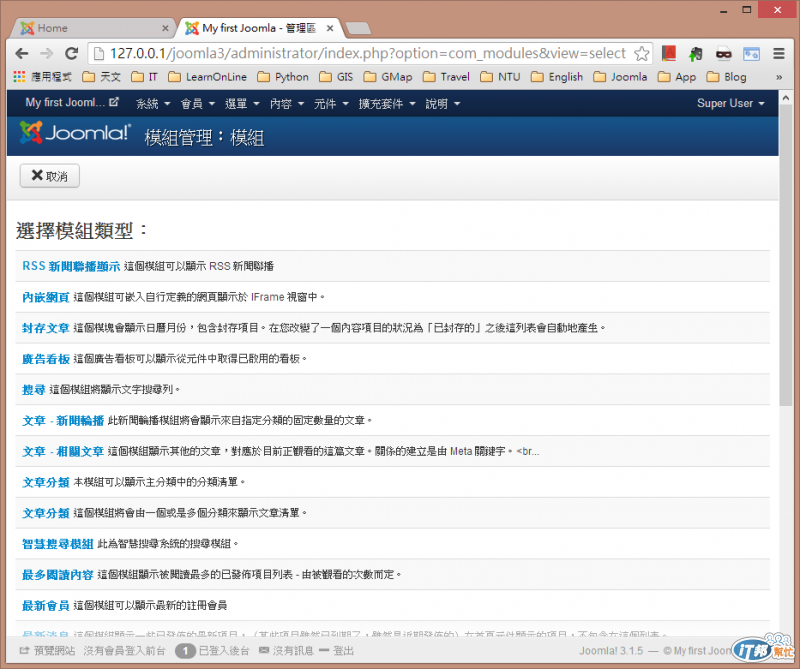Screen dimensions: 800x669
Task: Go back with the browser back arrow
Action: (x=22, y=53)
